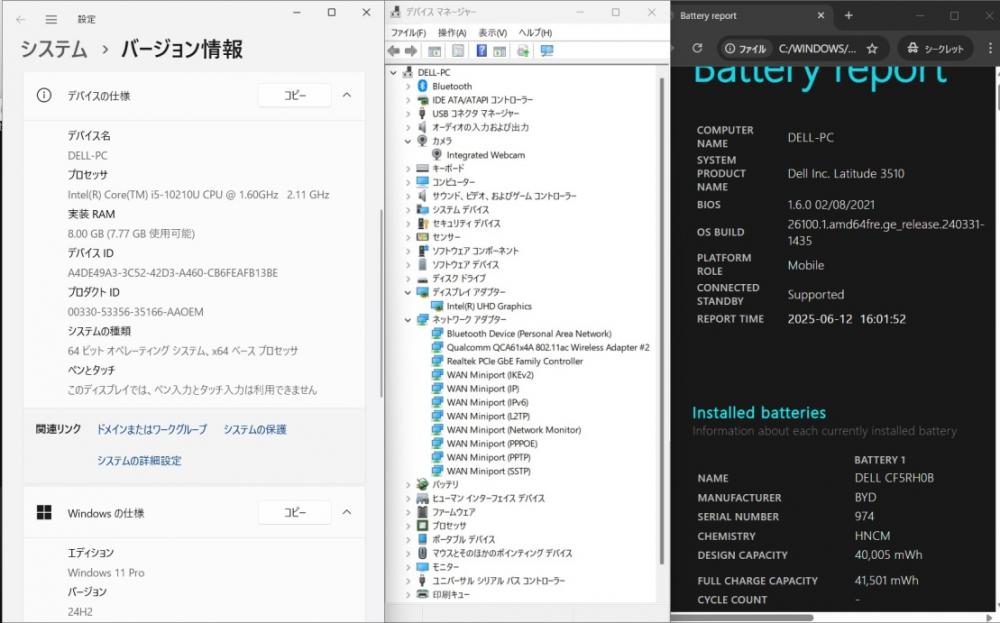Screen dimensions: 1000x623
Task: Click the DELL-PC root node in tree
Action: (x=434, y=73)
